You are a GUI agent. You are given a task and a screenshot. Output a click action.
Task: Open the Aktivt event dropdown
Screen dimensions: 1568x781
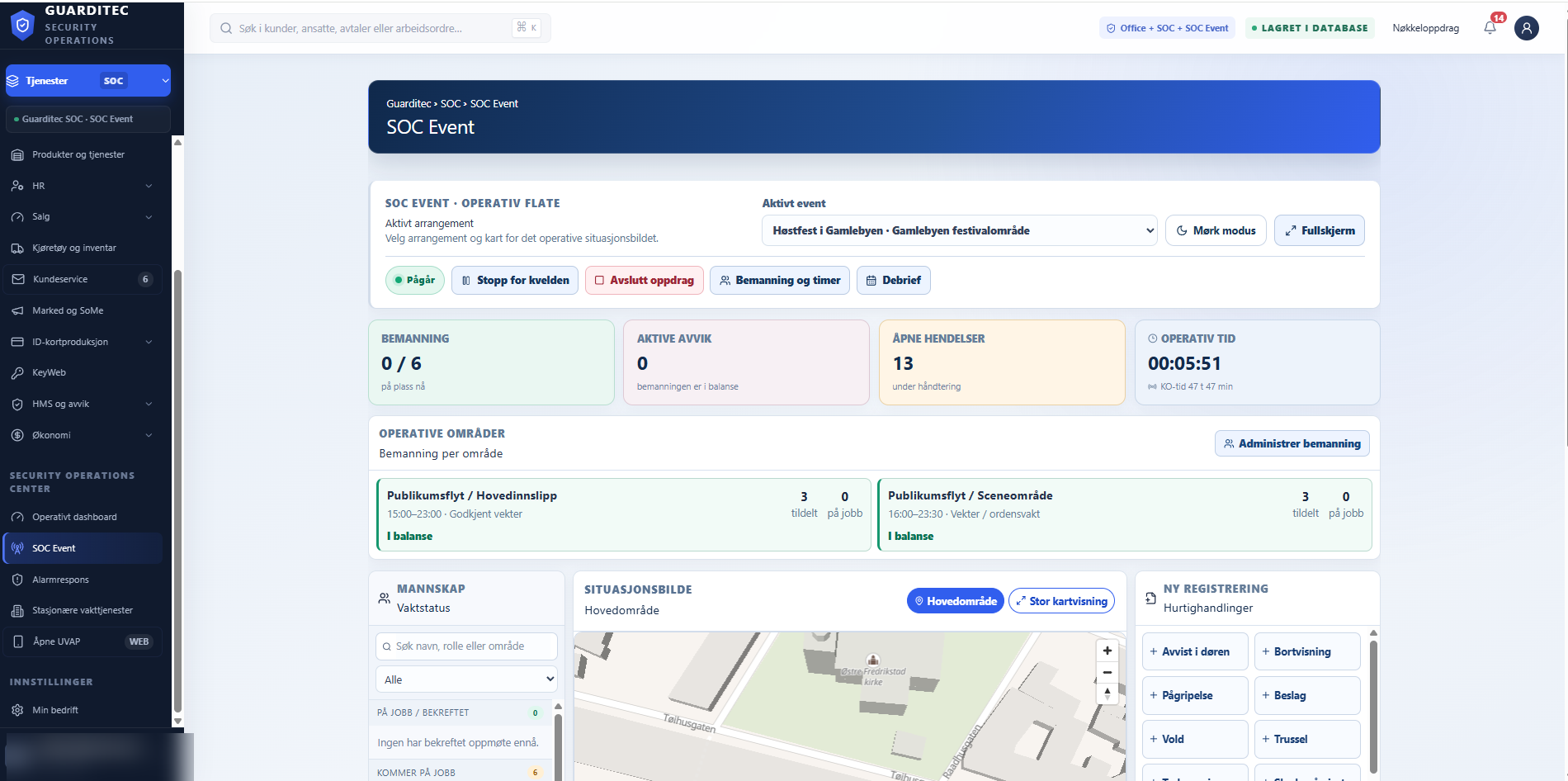(960, 230)
